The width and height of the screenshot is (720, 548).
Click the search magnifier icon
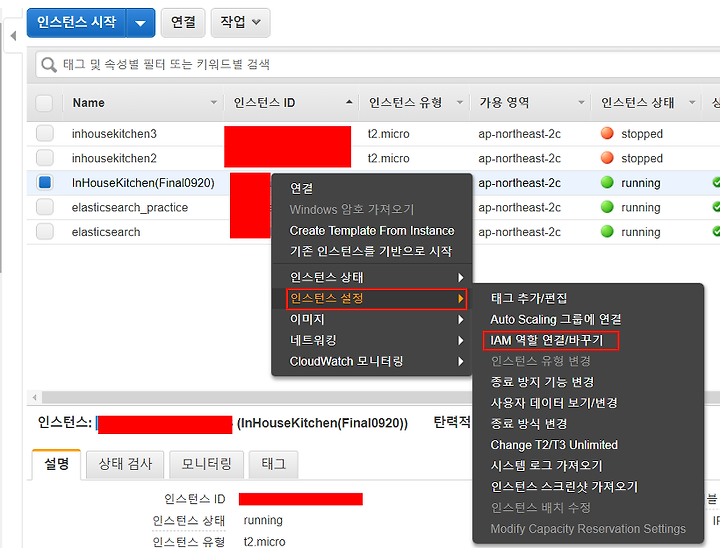click(49, 65)
